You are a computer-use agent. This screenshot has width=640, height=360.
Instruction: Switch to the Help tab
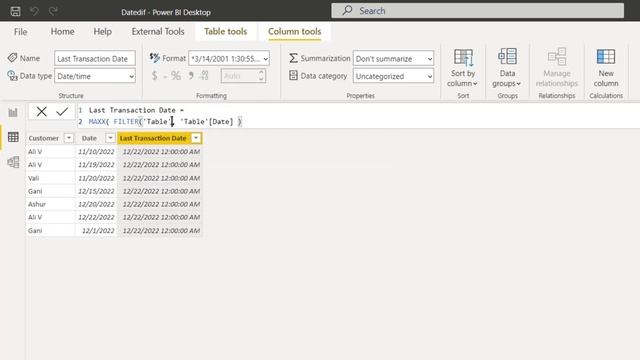click(102, 31)
